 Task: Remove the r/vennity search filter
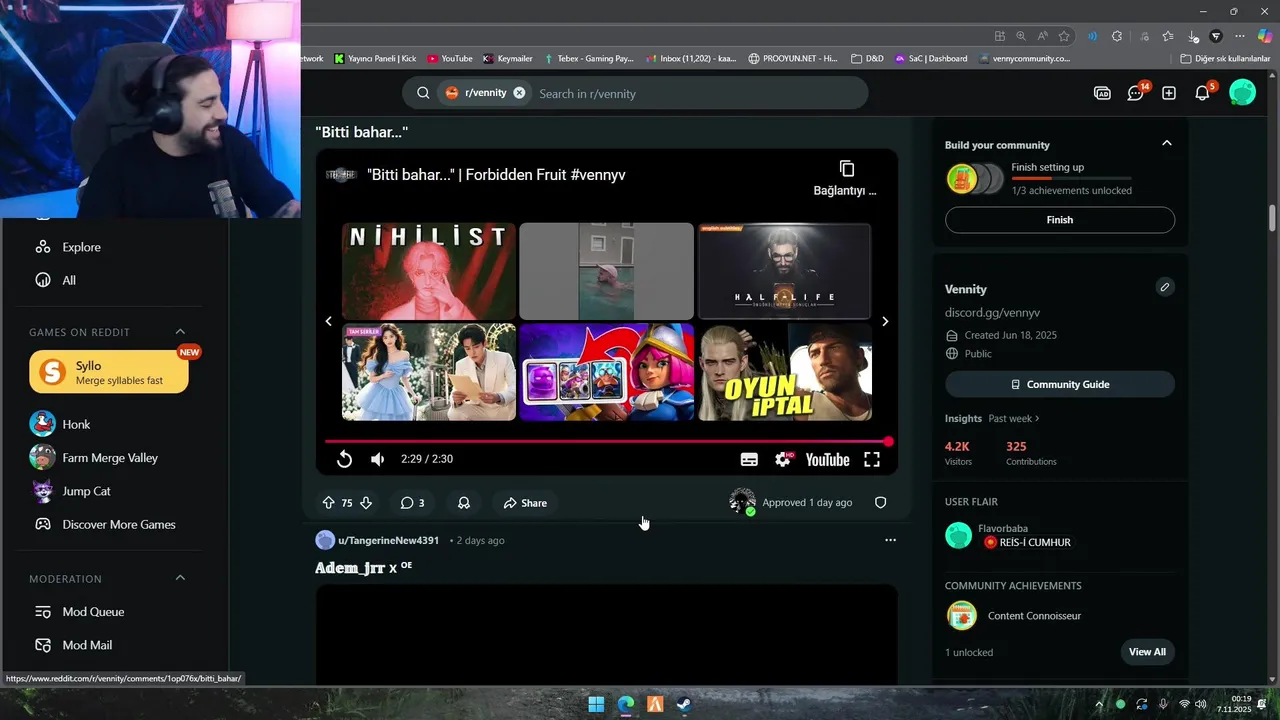(x=519, y=93)
